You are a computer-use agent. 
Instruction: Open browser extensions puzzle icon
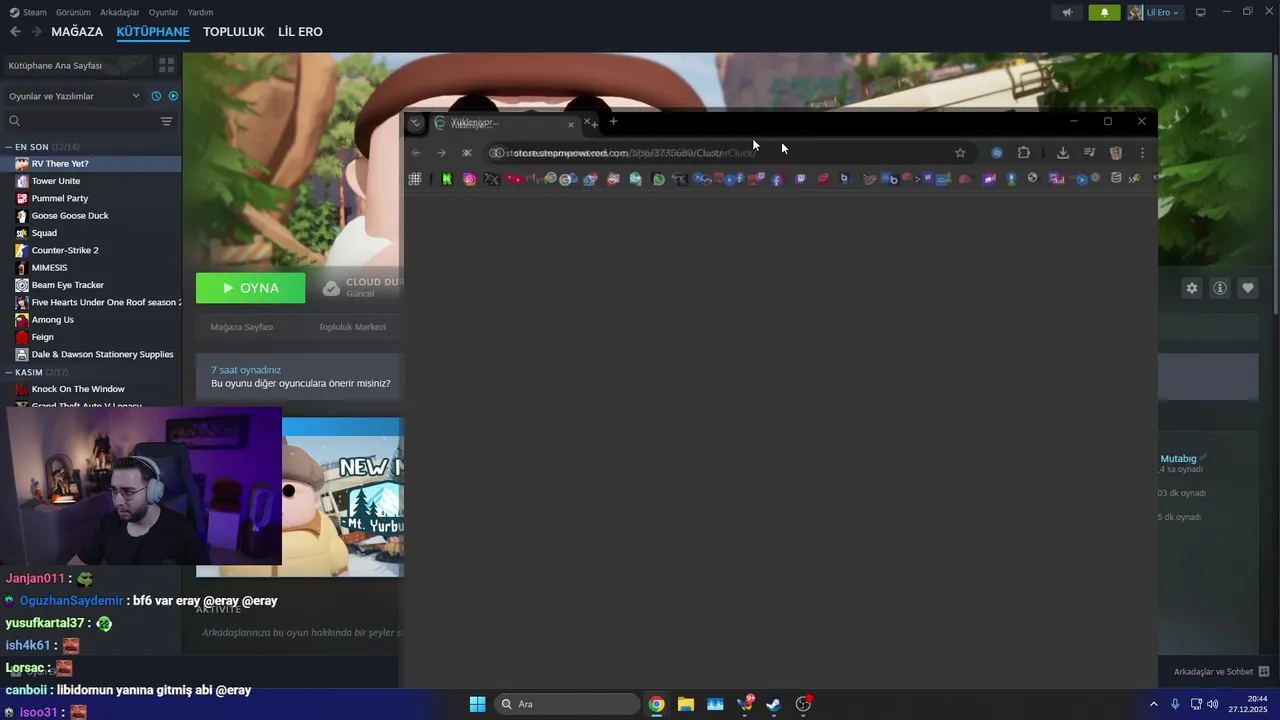tap(1024, 153)
